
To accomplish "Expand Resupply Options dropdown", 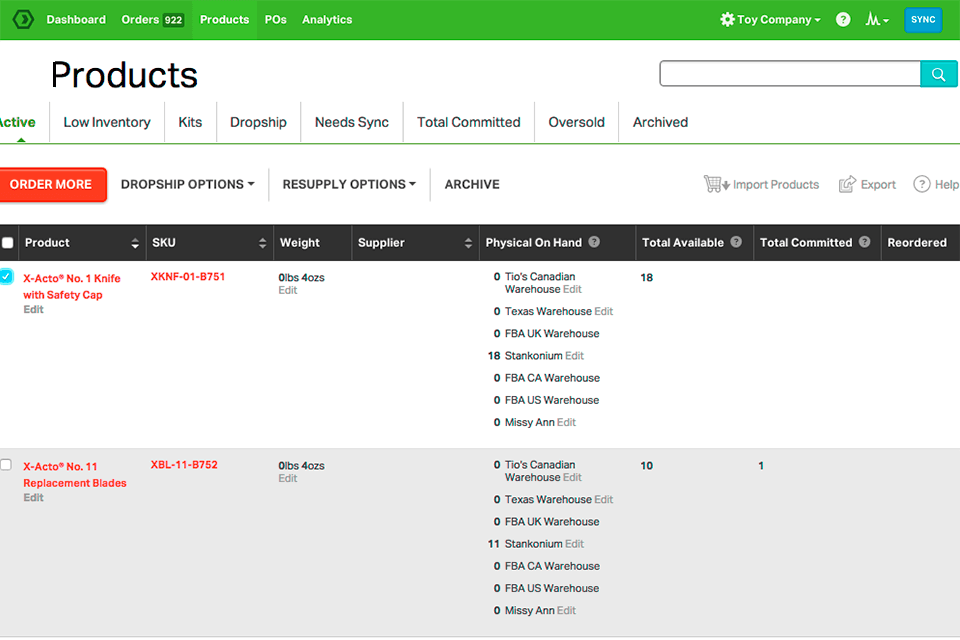I will (349, 184).
